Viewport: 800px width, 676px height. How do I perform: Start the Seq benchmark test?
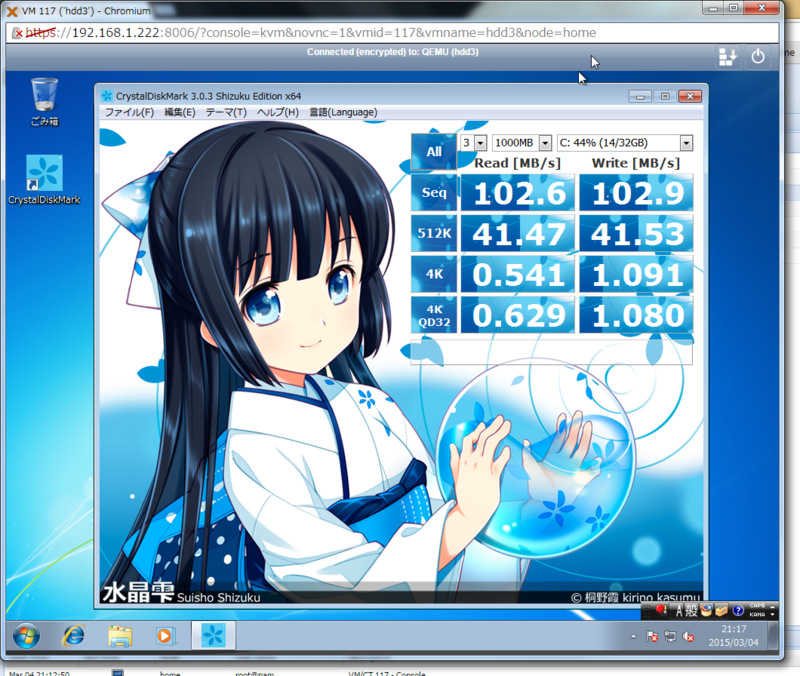pyautogui.click(x=434, y=192)
